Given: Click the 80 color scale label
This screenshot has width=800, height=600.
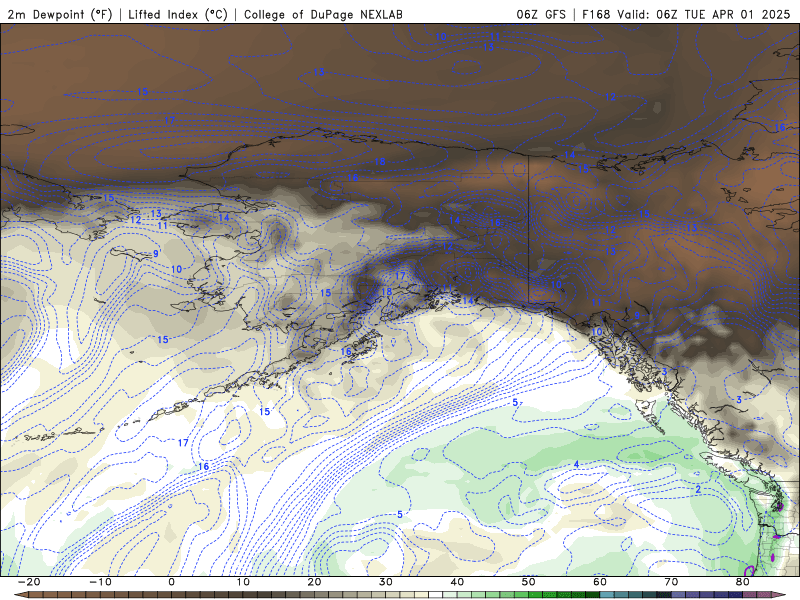Looking at the screenshot, I should click(743, 582).
